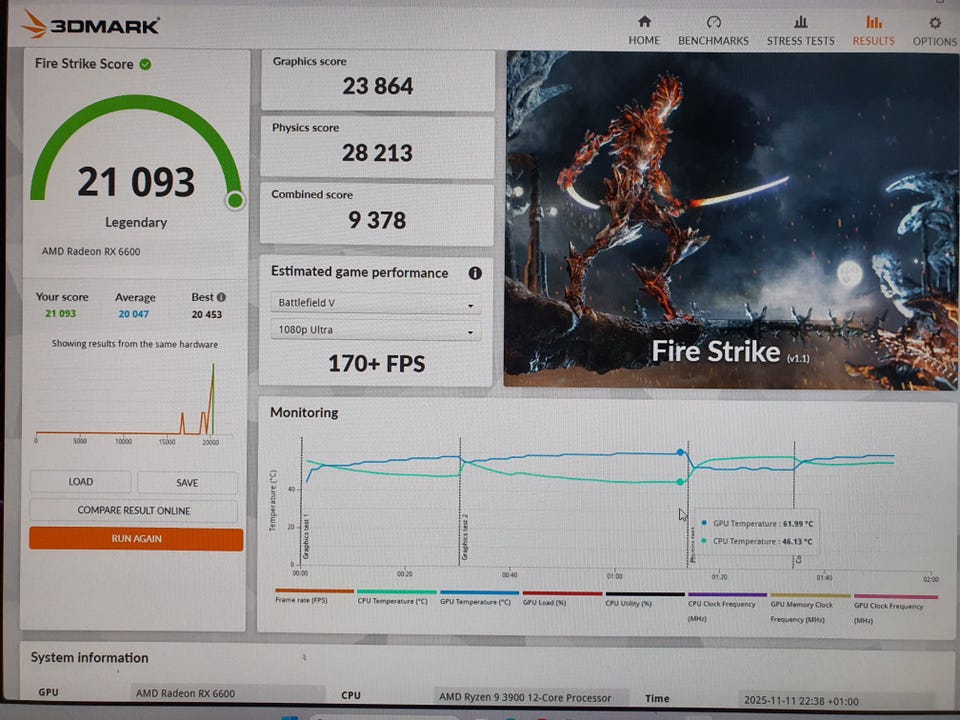Click the 170+ FPS estimate
The image size is (960, 720).
(377, 364)
